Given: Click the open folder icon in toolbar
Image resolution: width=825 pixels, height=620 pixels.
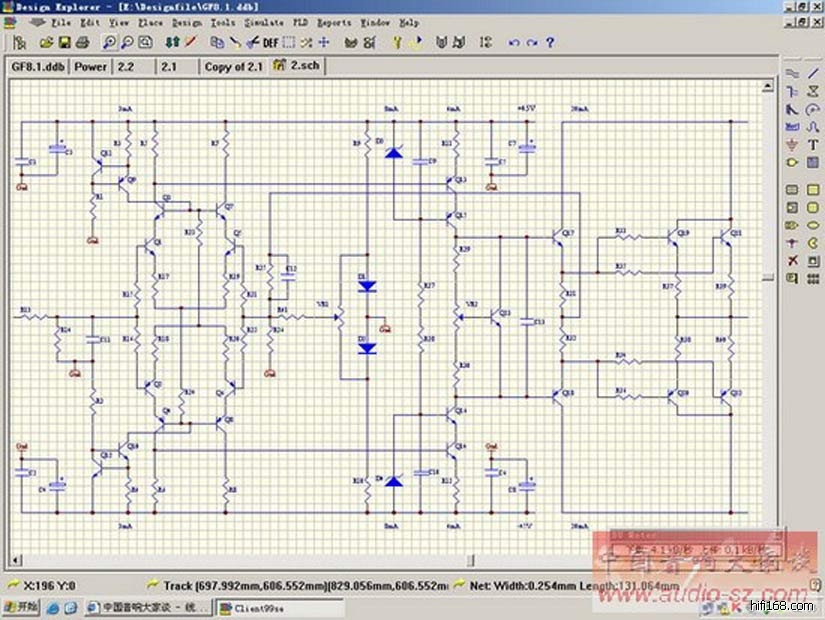Looking at the screenshot, I should pyautogui.click(x=46, y=43).
